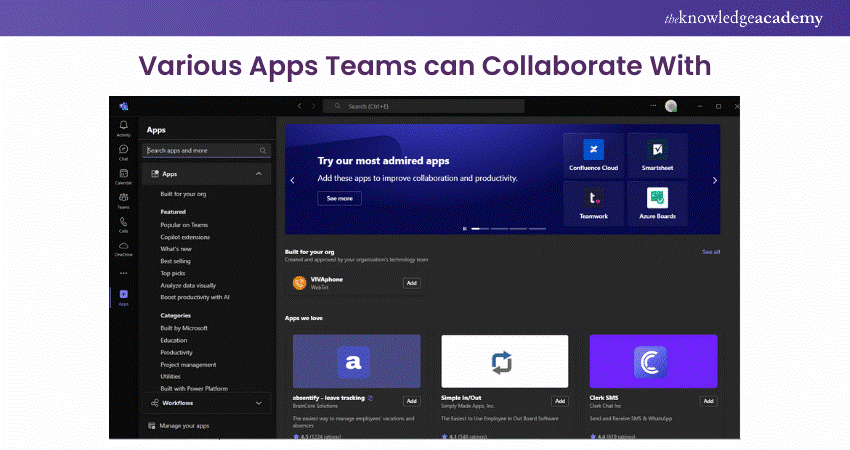The height and width of the screenshot is (450, 850).
Task: Open the Teams section icon
Action: click(x=123, y=199)
